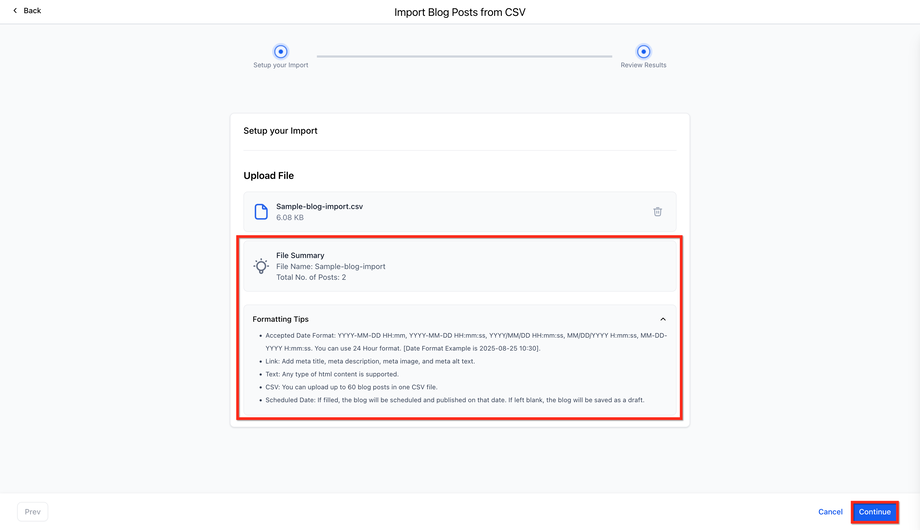This screenshot has height=530, width=920.
Task: Open the Setup your Import step label
Action: click(281, 65)
